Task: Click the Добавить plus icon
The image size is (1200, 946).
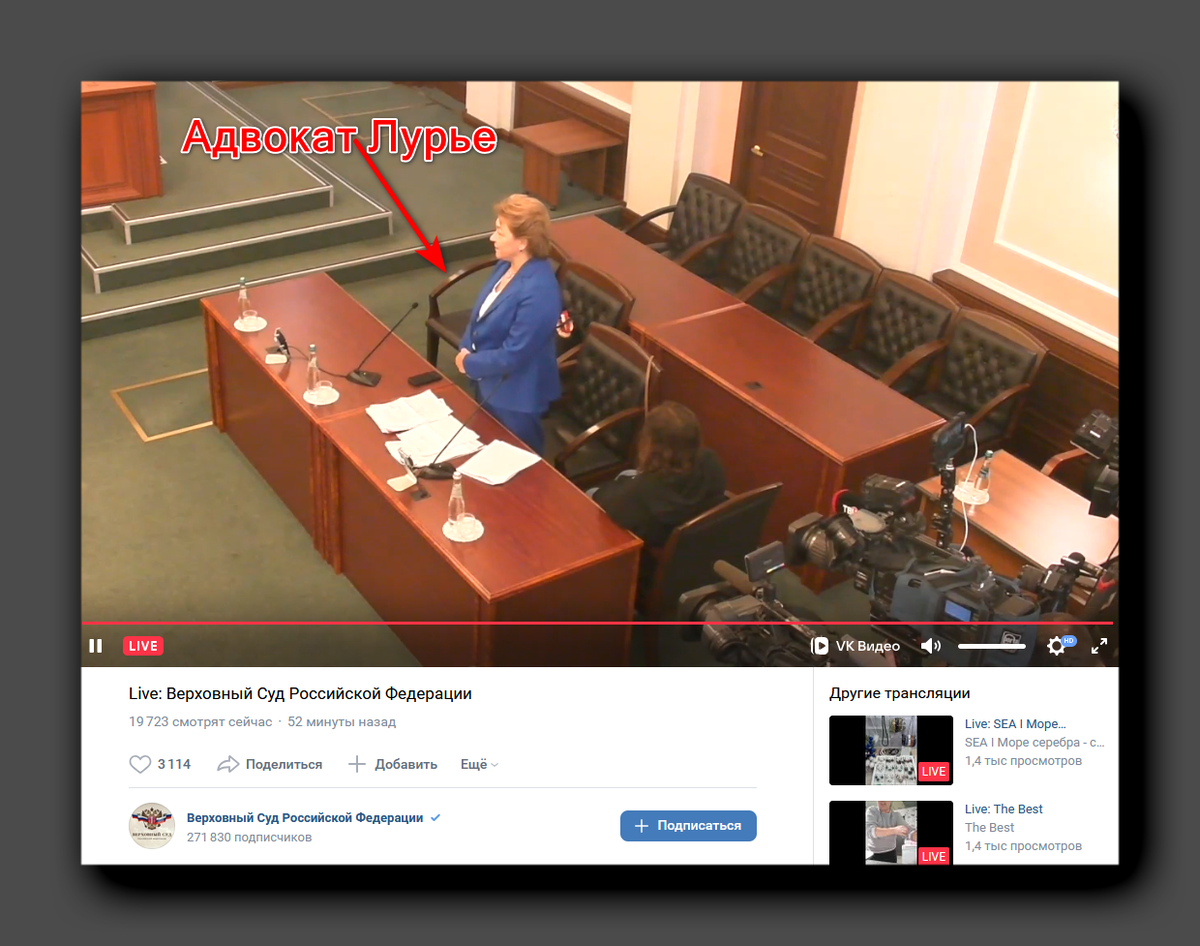Action: pyautogui.click(x=357, y=764)
